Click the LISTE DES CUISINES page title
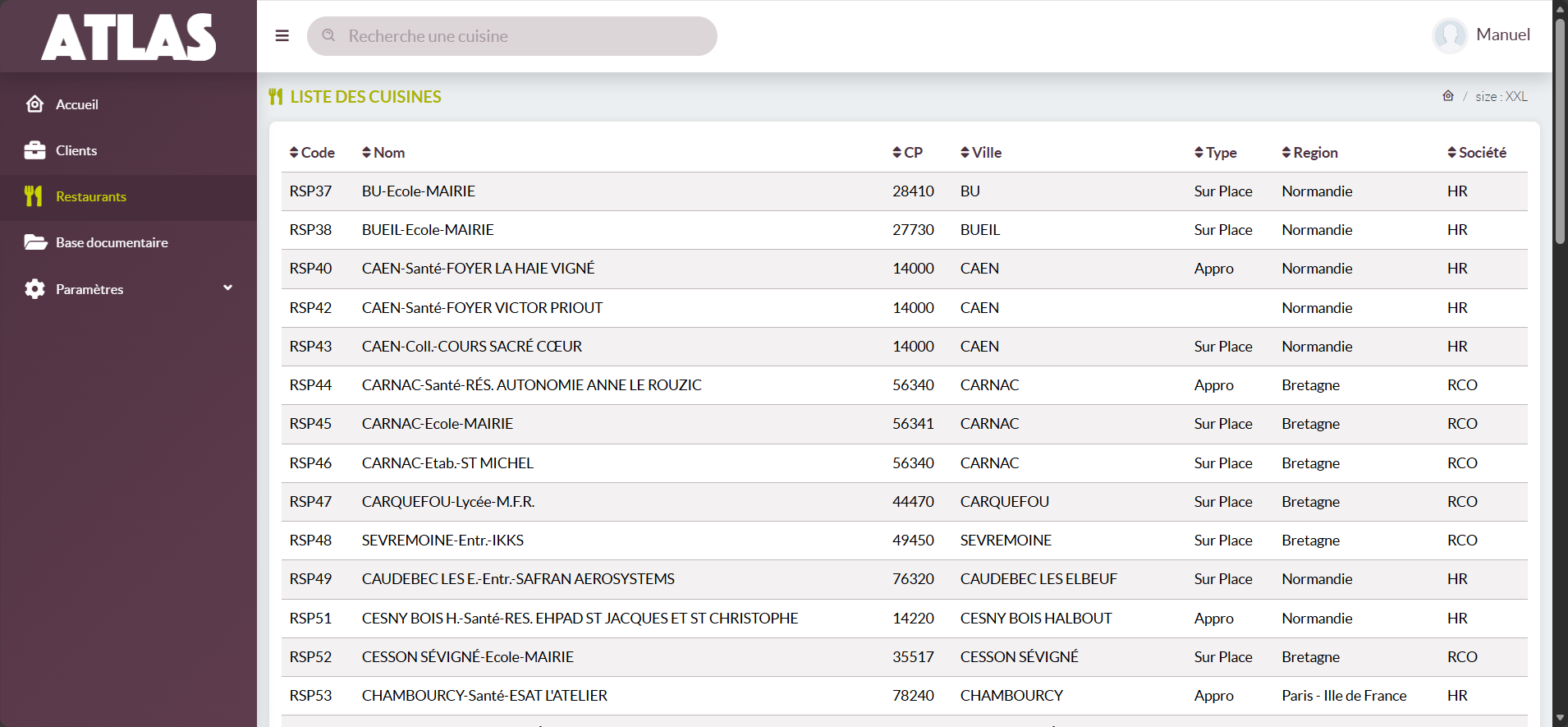1568x727 pixels. [366, 97]
